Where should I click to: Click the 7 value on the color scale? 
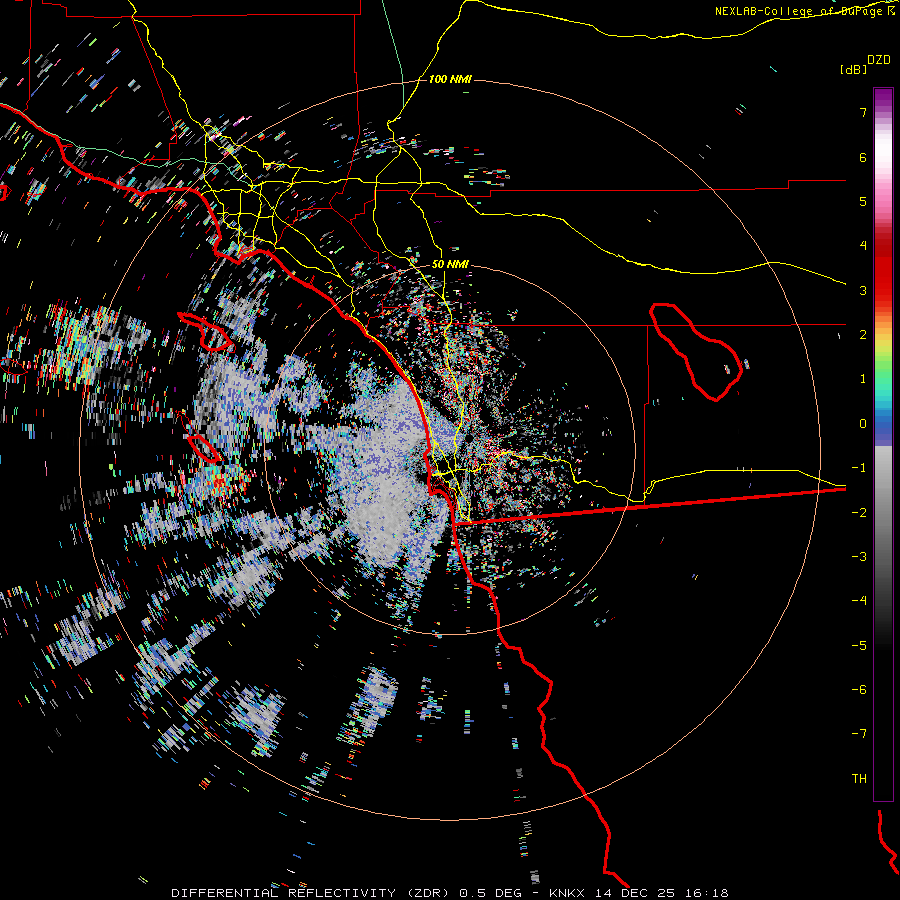tap(863, 112)
